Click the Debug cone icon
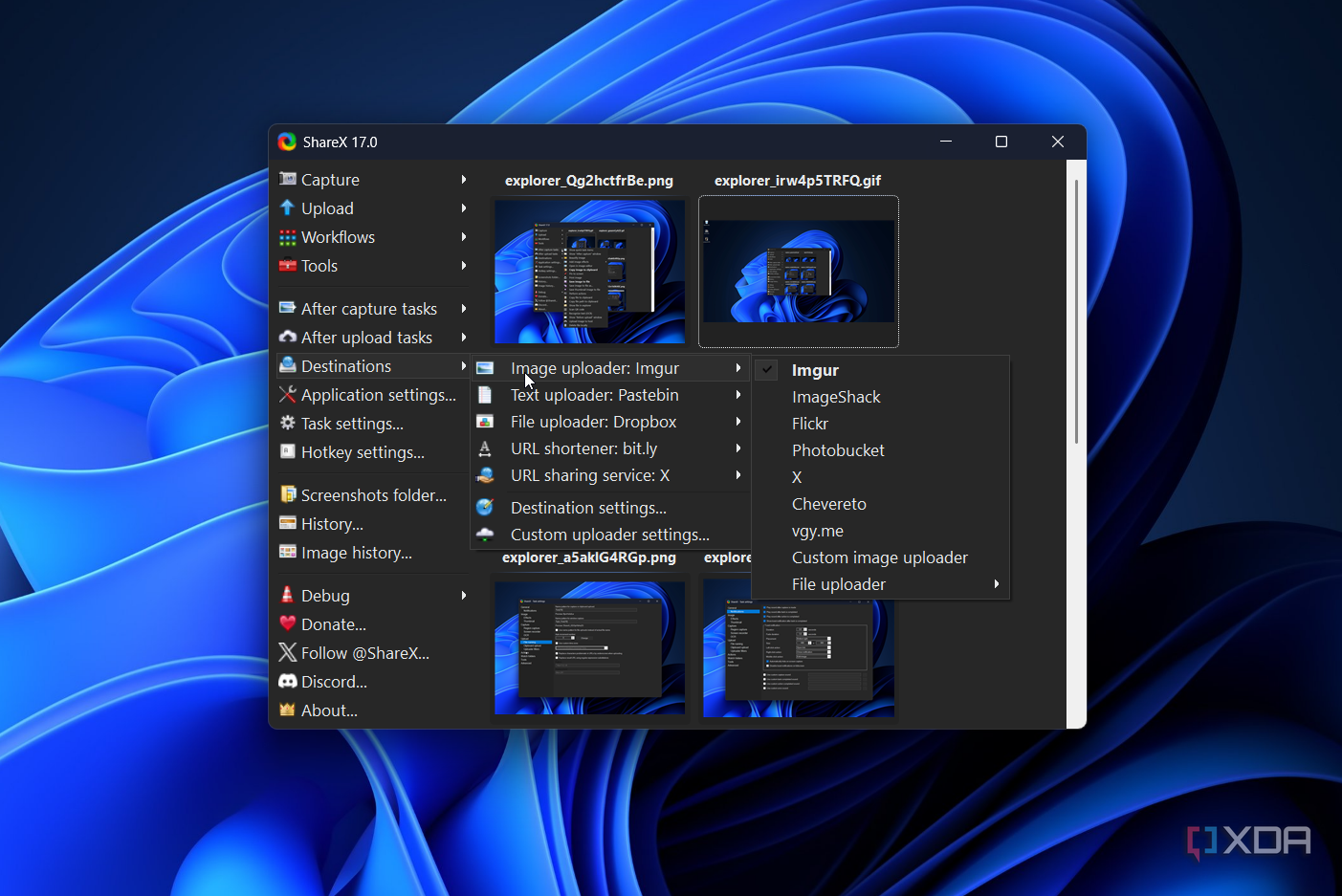 [x=287, y=595]
